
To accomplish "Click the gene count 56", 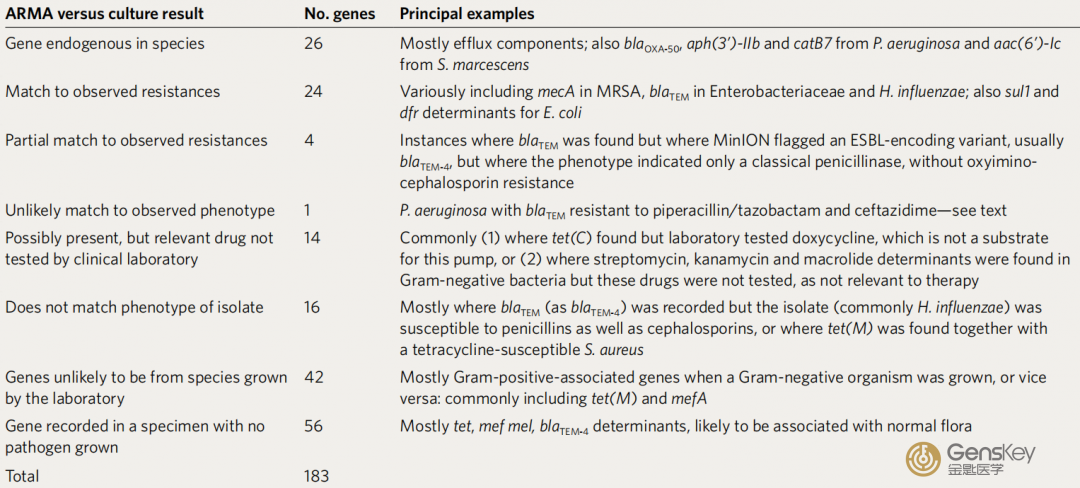I will (x=312, y=425).
